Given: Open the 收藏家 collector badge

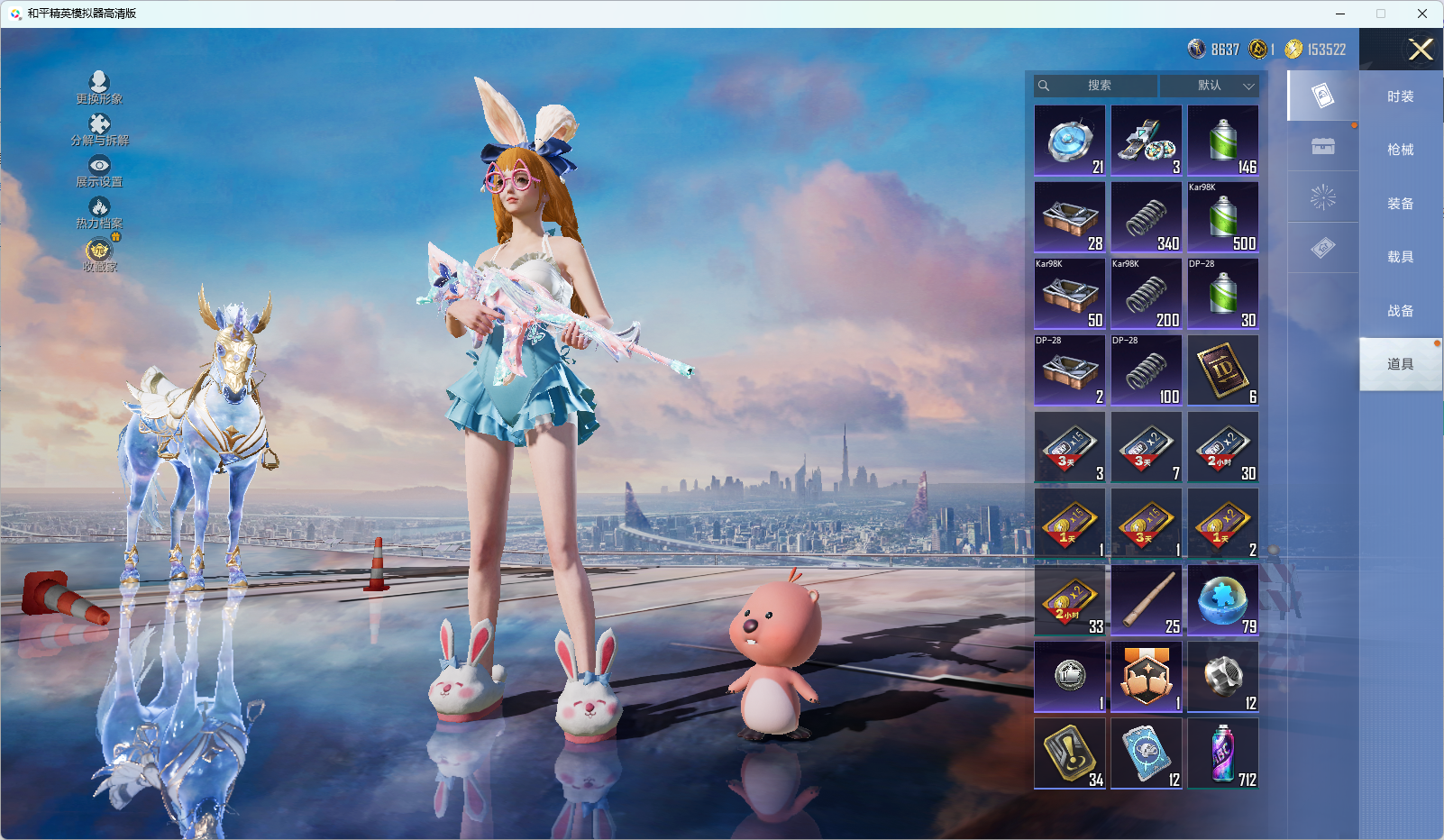Looking at the screenshot, I should (99, 251).
